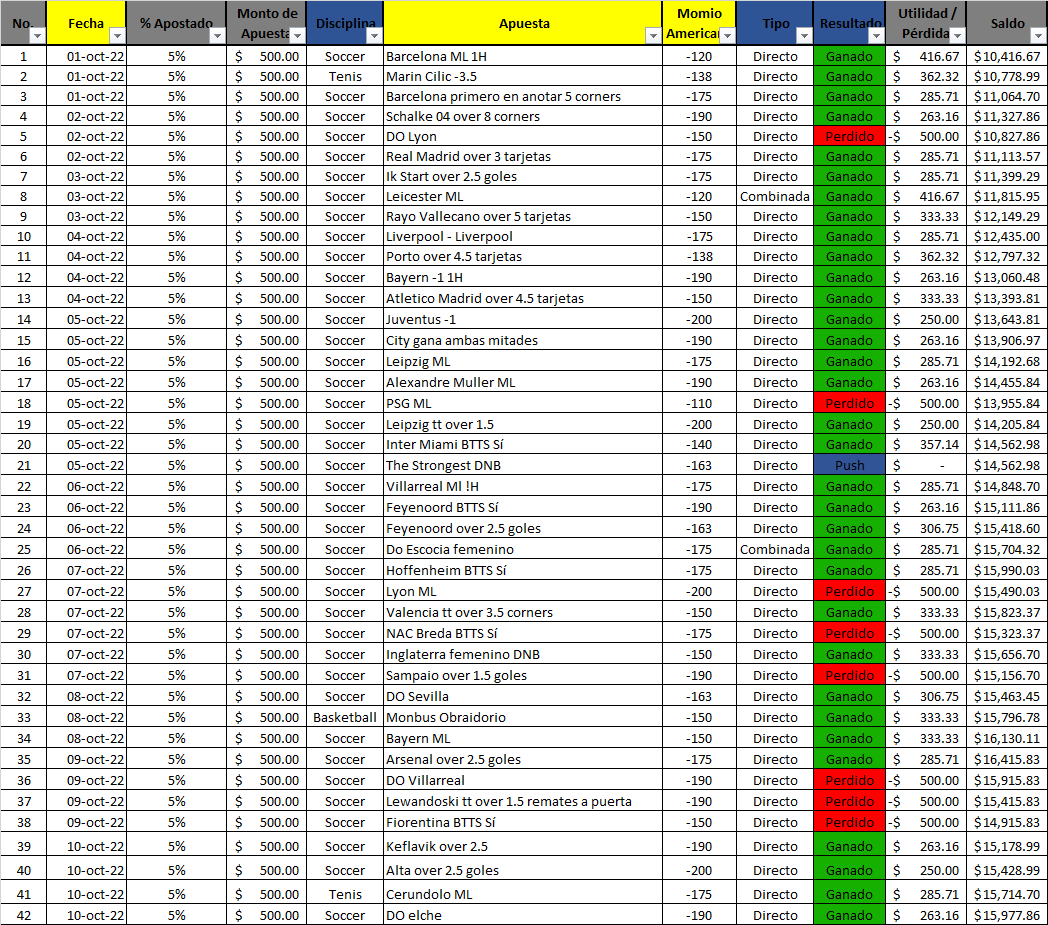This screenshot has height=925, width=1048.
Task: Click the red 'Perdido' cell for PSG ML
Action: point(849,403)
